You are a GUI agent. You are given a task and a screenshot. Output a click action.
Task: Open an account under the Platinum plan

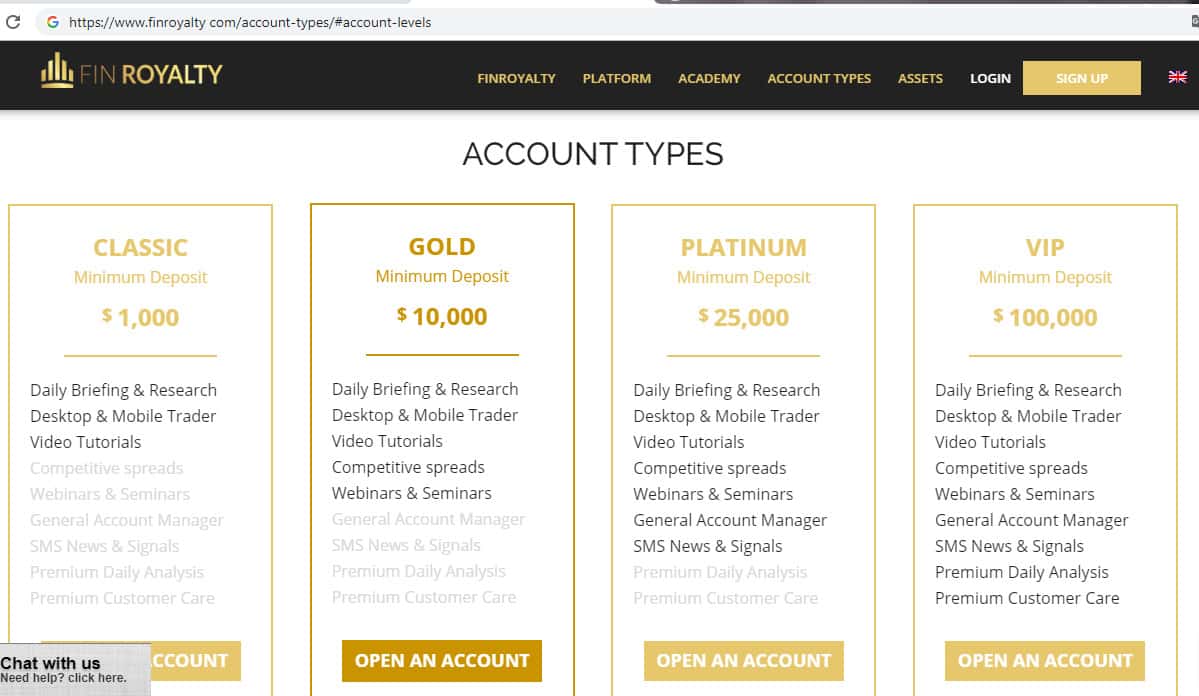[x=743, y=661]
